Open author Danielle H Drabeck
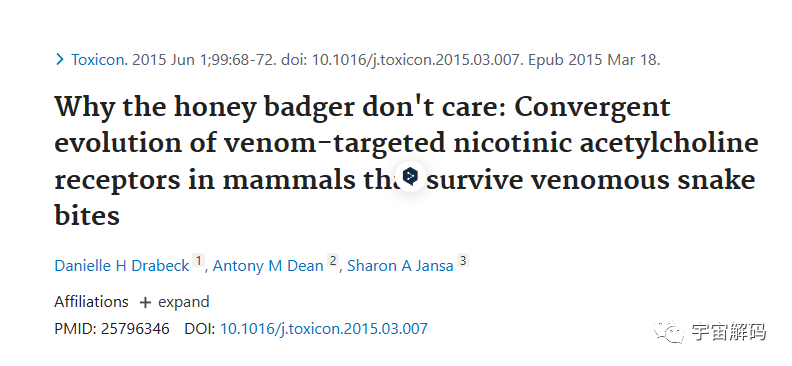This screenshot has width=792, height=366. (x=122, y=266)
